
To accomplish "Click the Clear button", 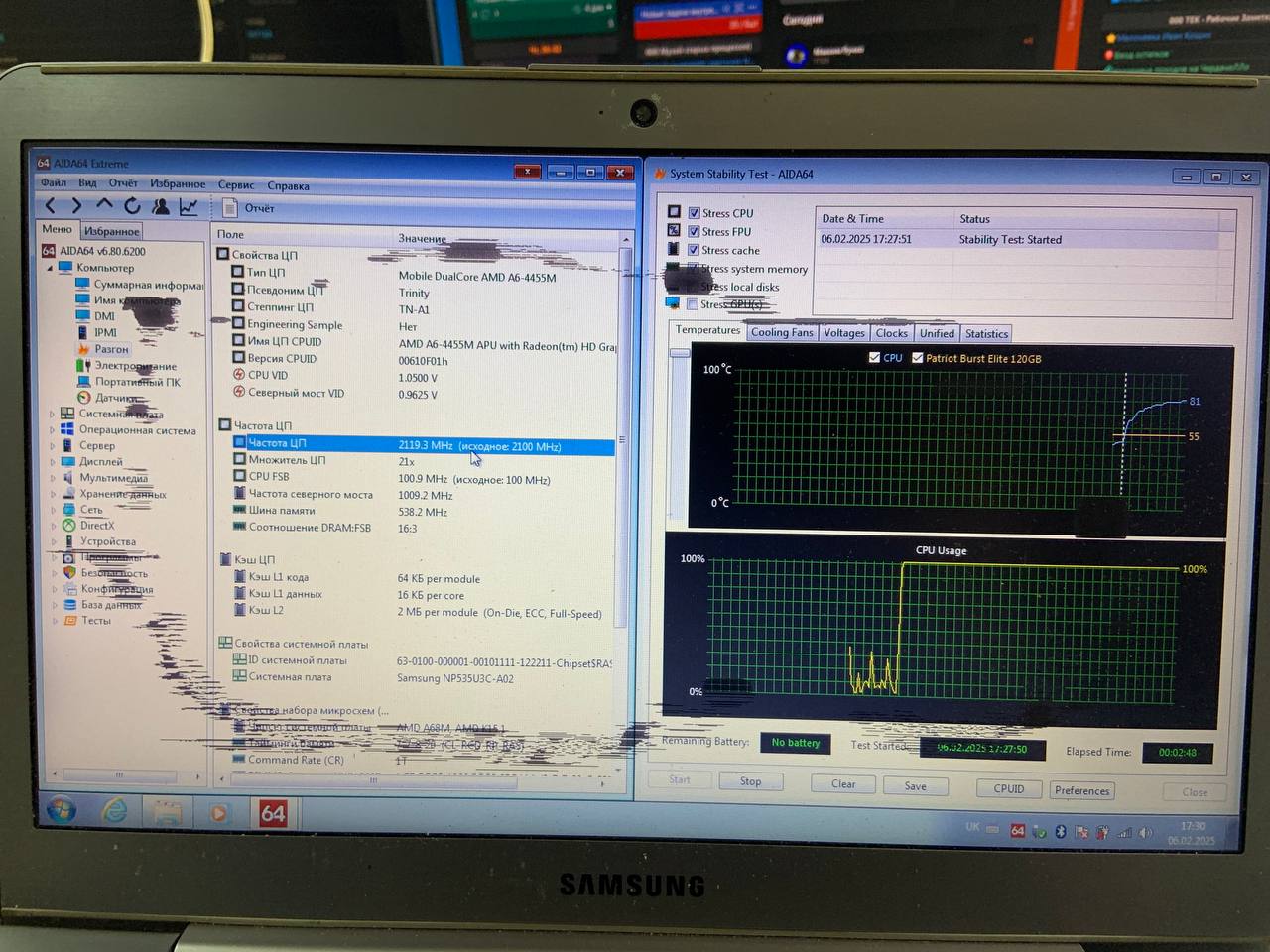I will pyautogui.click(x=843, y=783).
